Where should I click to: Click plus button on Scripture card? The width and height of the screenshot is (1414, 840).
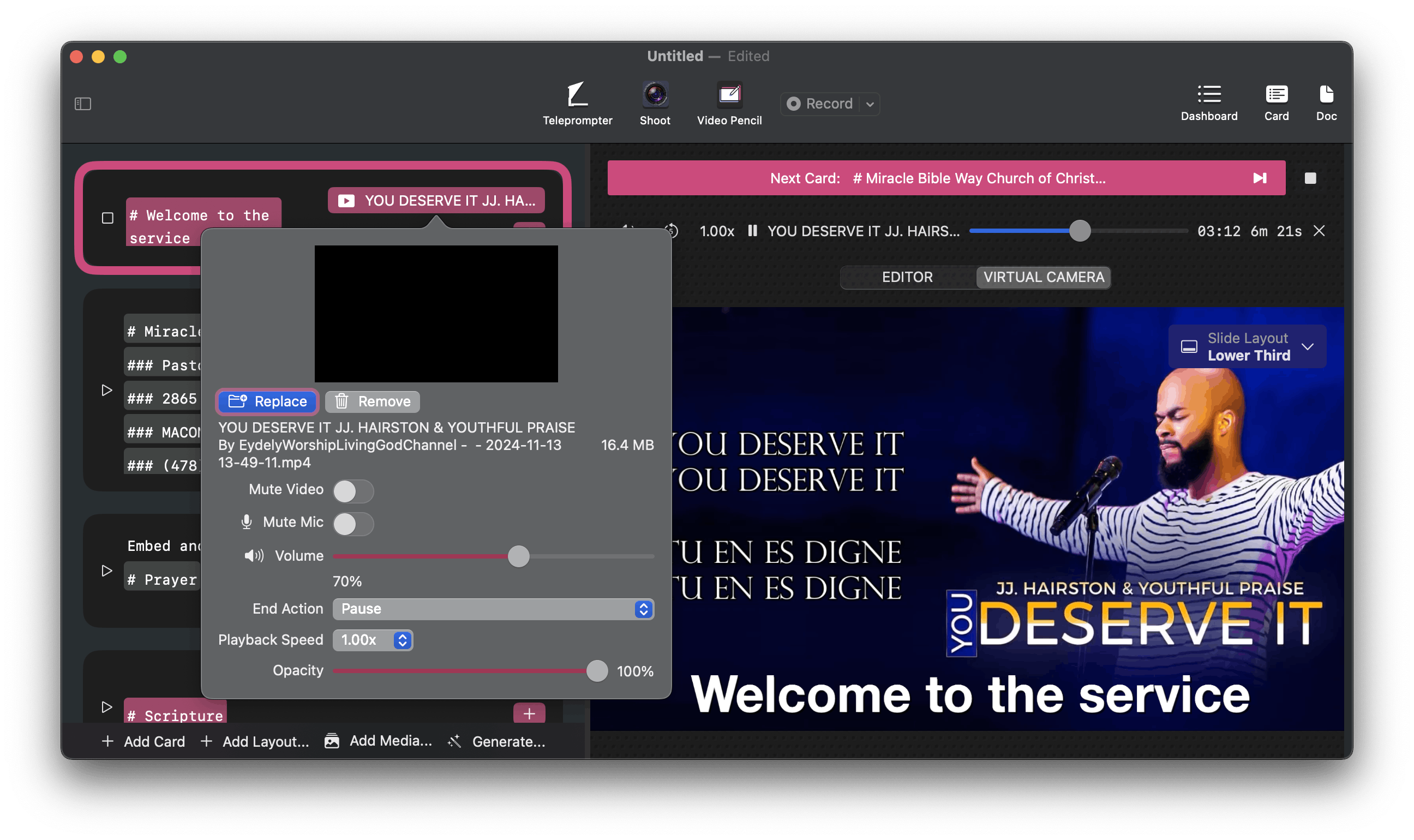(529, 713)
